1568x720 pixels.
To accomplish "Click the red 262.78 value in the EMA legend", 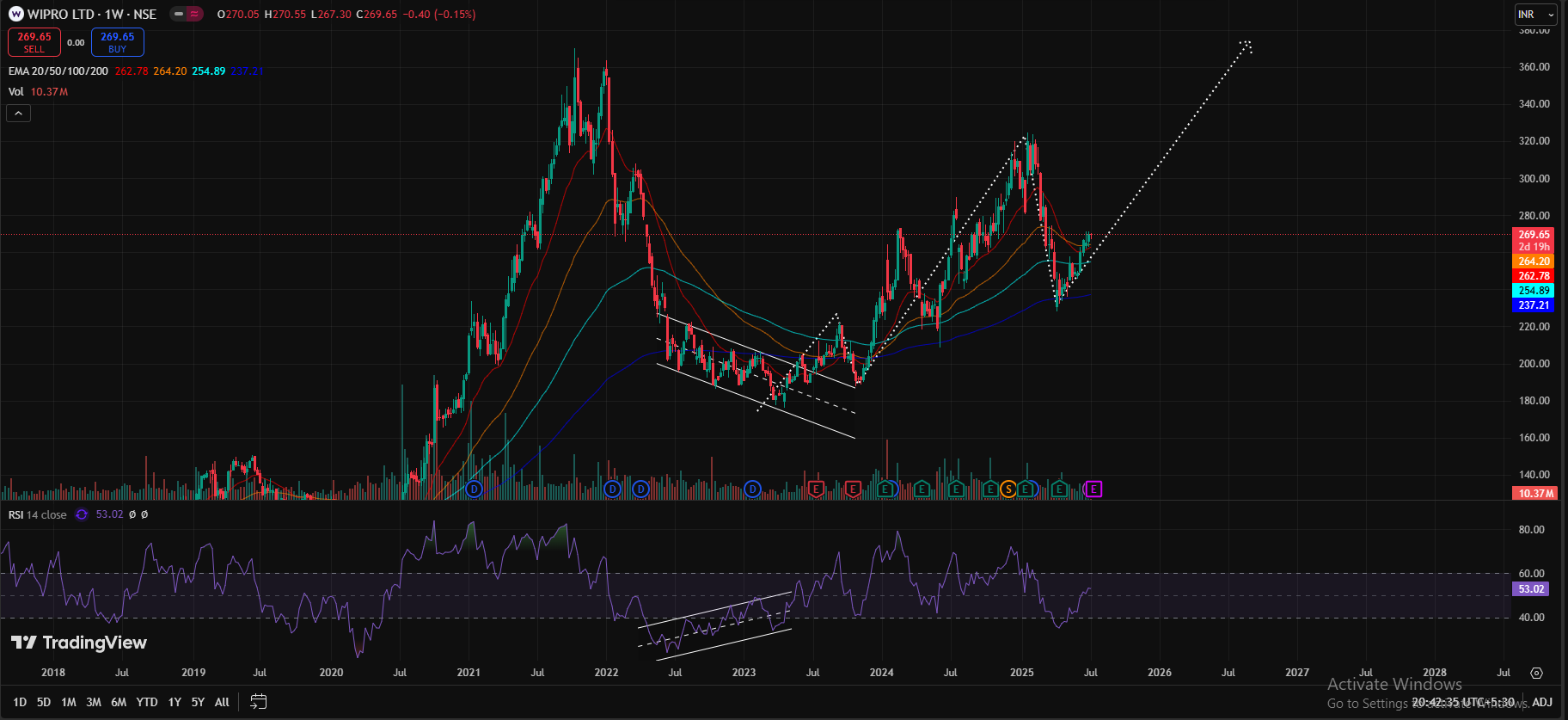I will [132, 71].
